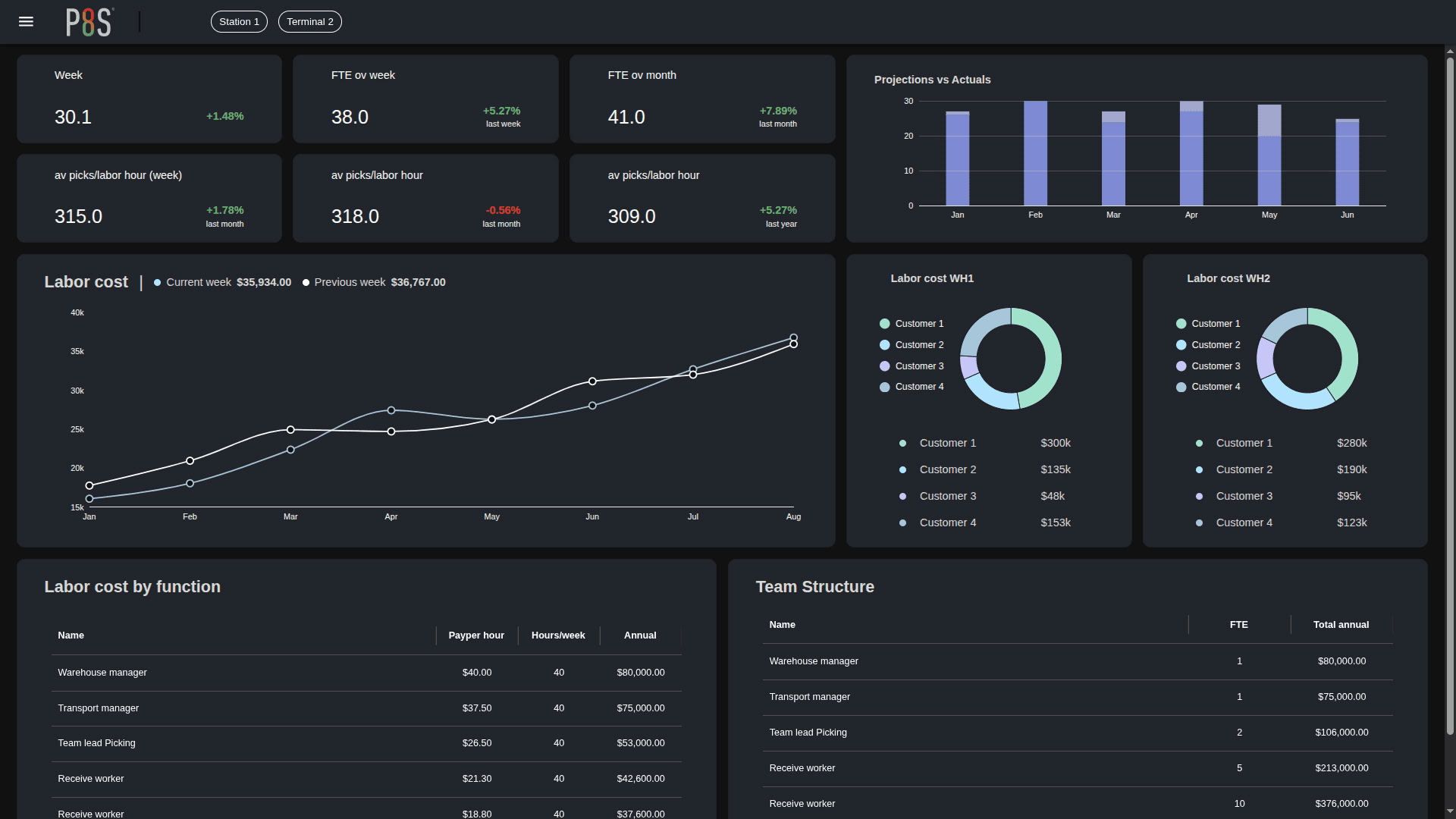The height and width of the screenshot is (819, 1456).
Task: Click the P8S logo
Action: click(x=89, y=22)
